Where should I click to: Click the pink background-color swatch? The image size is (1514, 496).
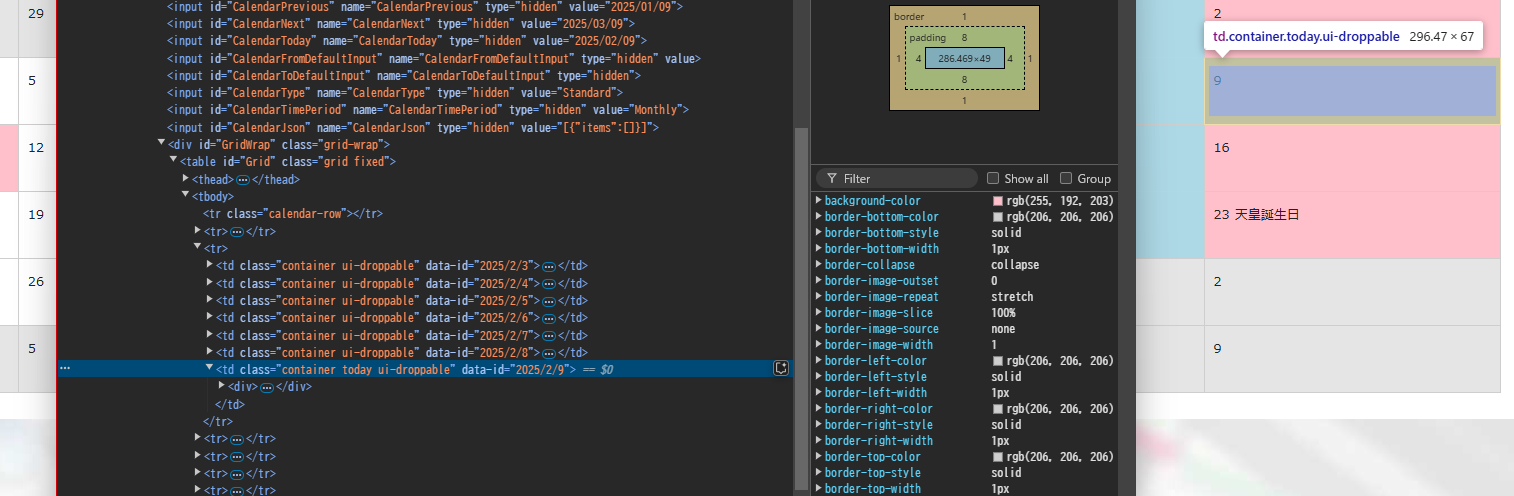997,201
